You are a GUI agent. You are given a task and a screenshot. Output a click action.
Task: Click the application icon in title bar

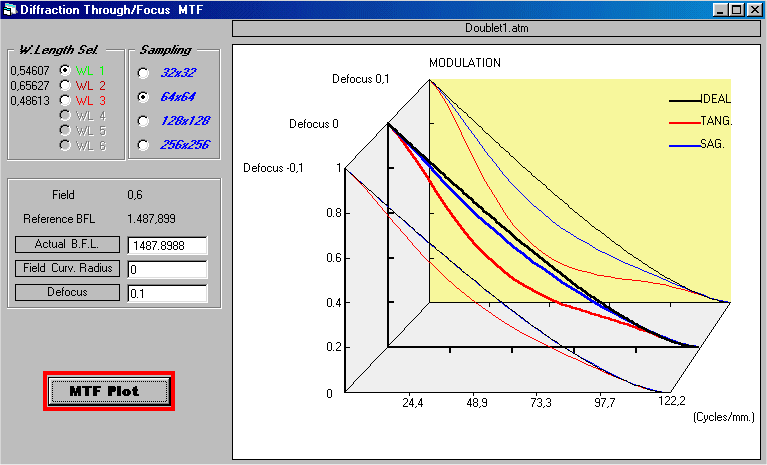pyautogui.click(x=9, y=10)
